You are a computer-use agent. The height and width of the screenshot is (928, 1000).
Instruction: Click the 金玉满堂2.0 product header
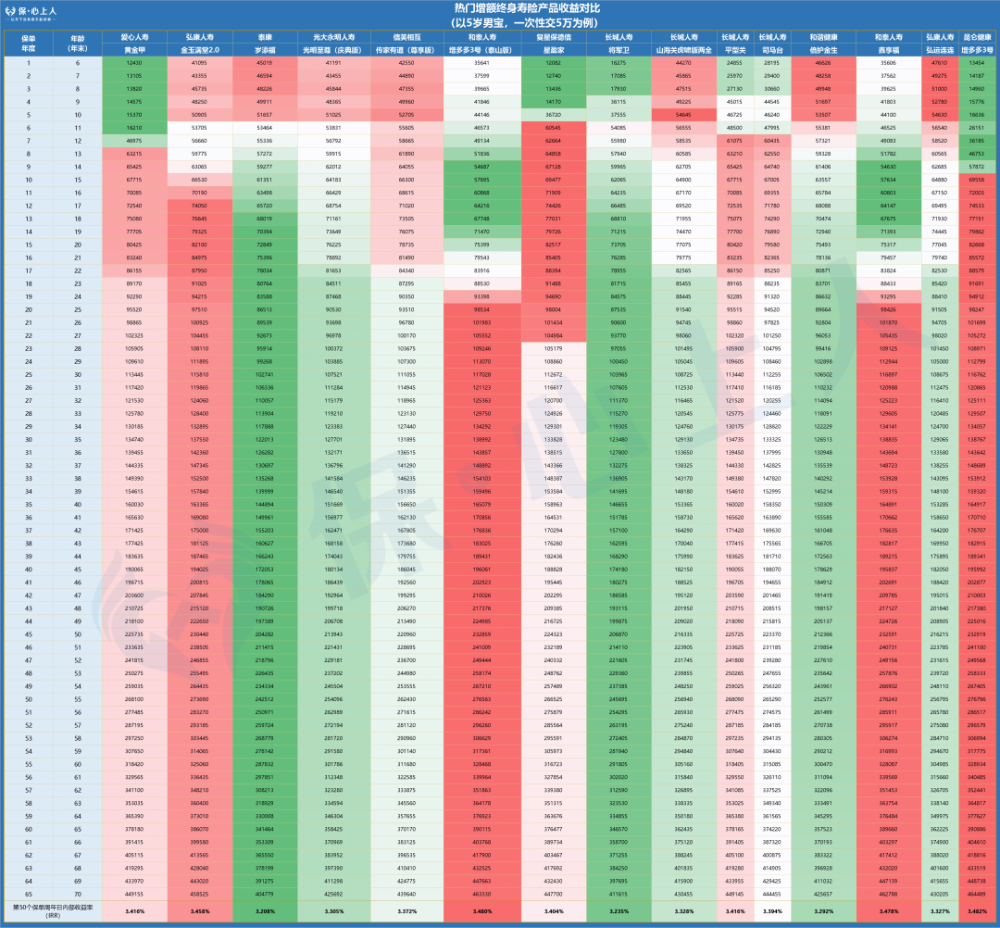200,50
